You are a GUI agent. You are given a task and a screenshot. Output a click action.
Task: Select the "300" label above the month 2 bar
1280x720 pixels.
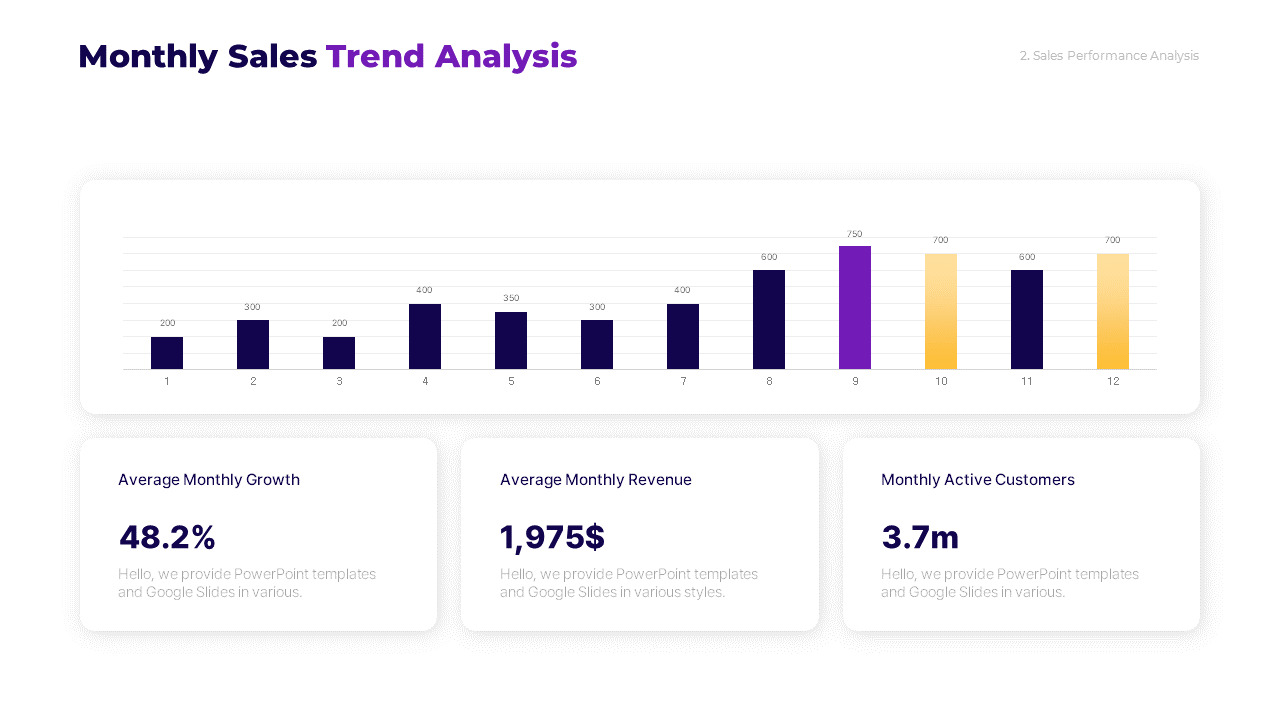coord(253,307)
